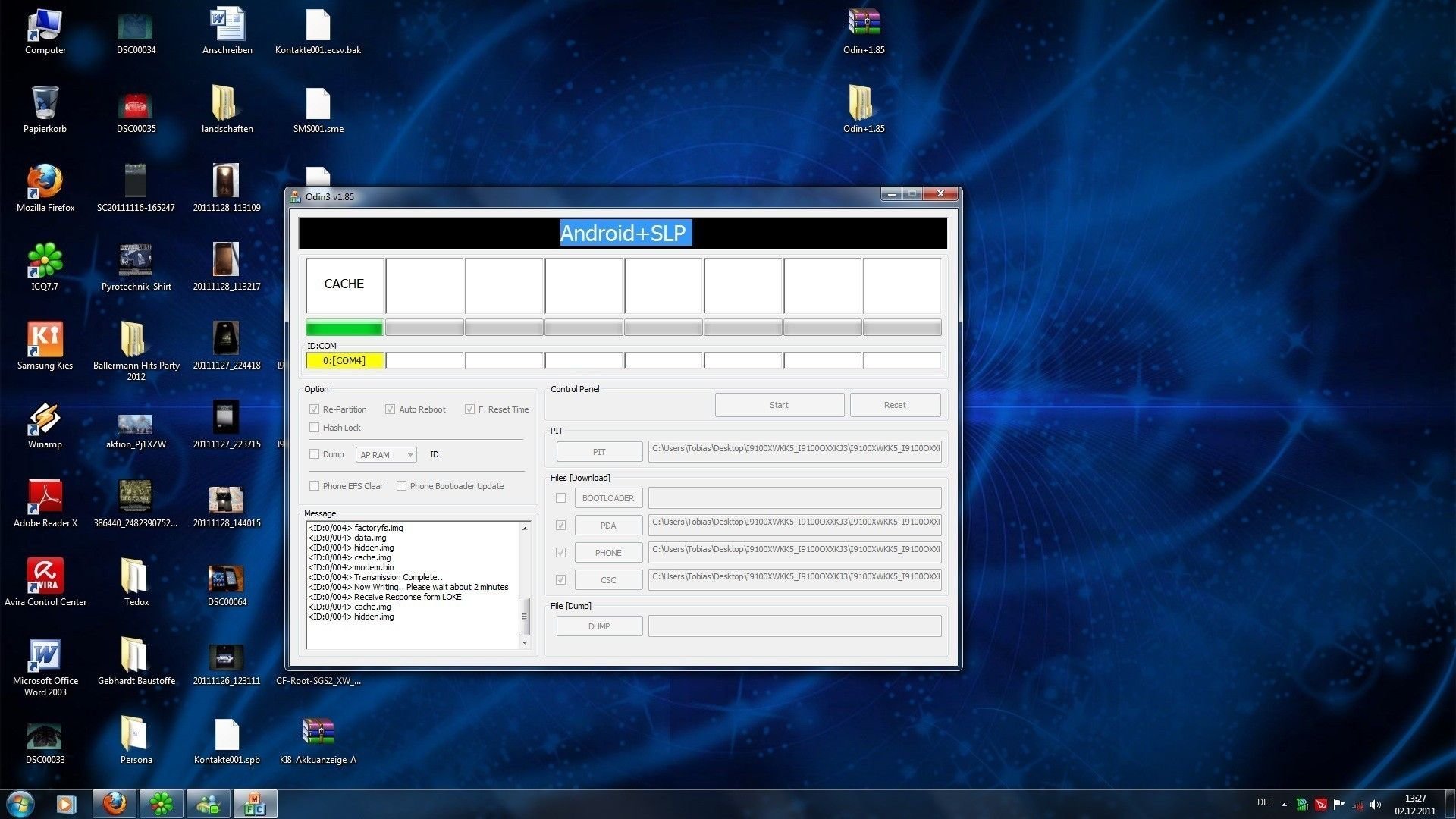
Task: Click the empty BOOTLOADER path field
Action: click(795, 498)
